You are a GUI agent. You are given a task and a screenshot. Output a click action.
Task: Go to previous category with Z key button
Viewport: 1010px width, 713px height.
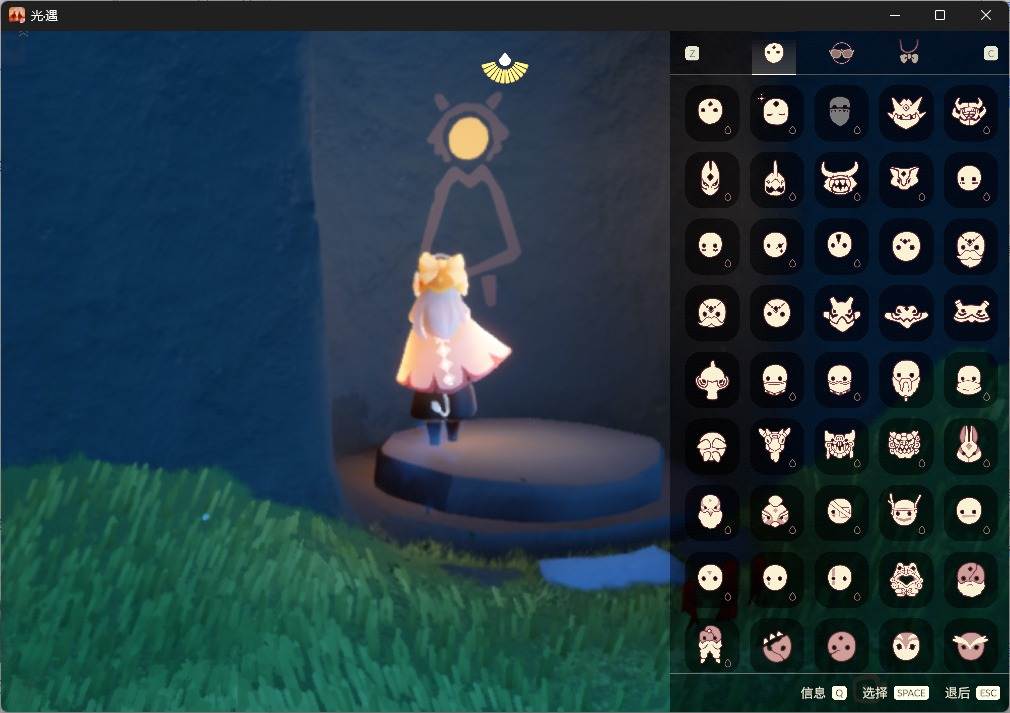692,53
